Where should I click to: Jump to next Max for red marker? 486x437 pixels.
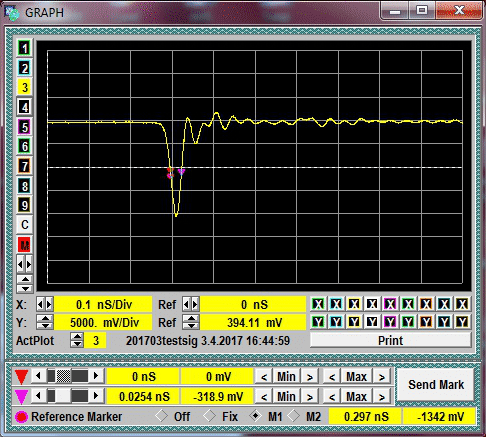pos(381,377)
